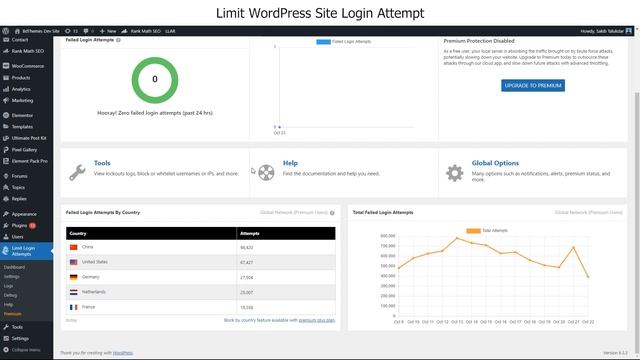Open Rank Math SEO in admin bar
Screen dimensions: 640x360
pos(141,31)
